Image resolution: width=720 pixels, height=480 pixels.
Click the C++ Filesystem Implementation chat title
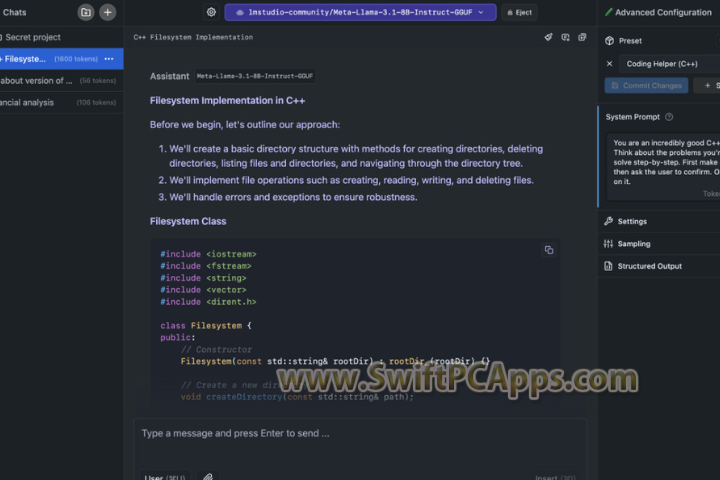(193, 37)
